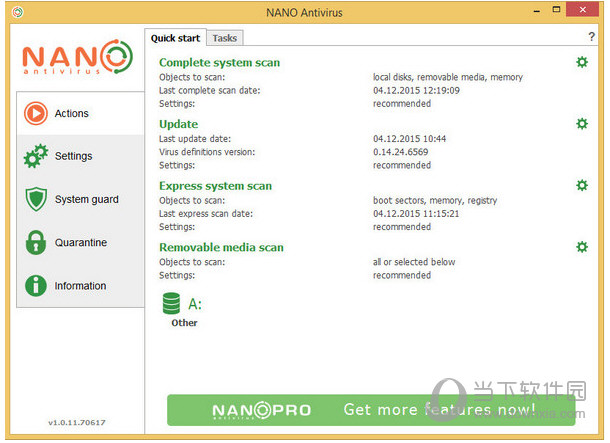Maximize the NANO Antivirus window

pos(556,10)
